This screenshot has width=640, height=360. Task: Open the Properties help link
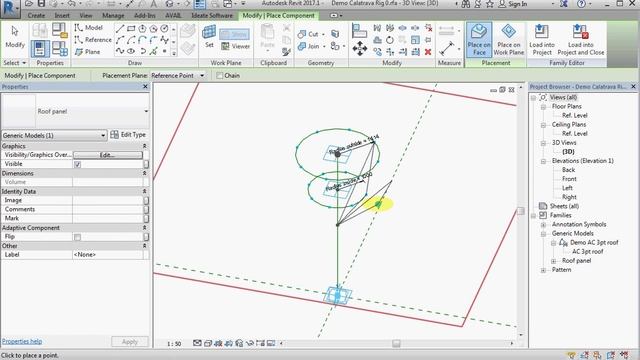tap(22, 341)
